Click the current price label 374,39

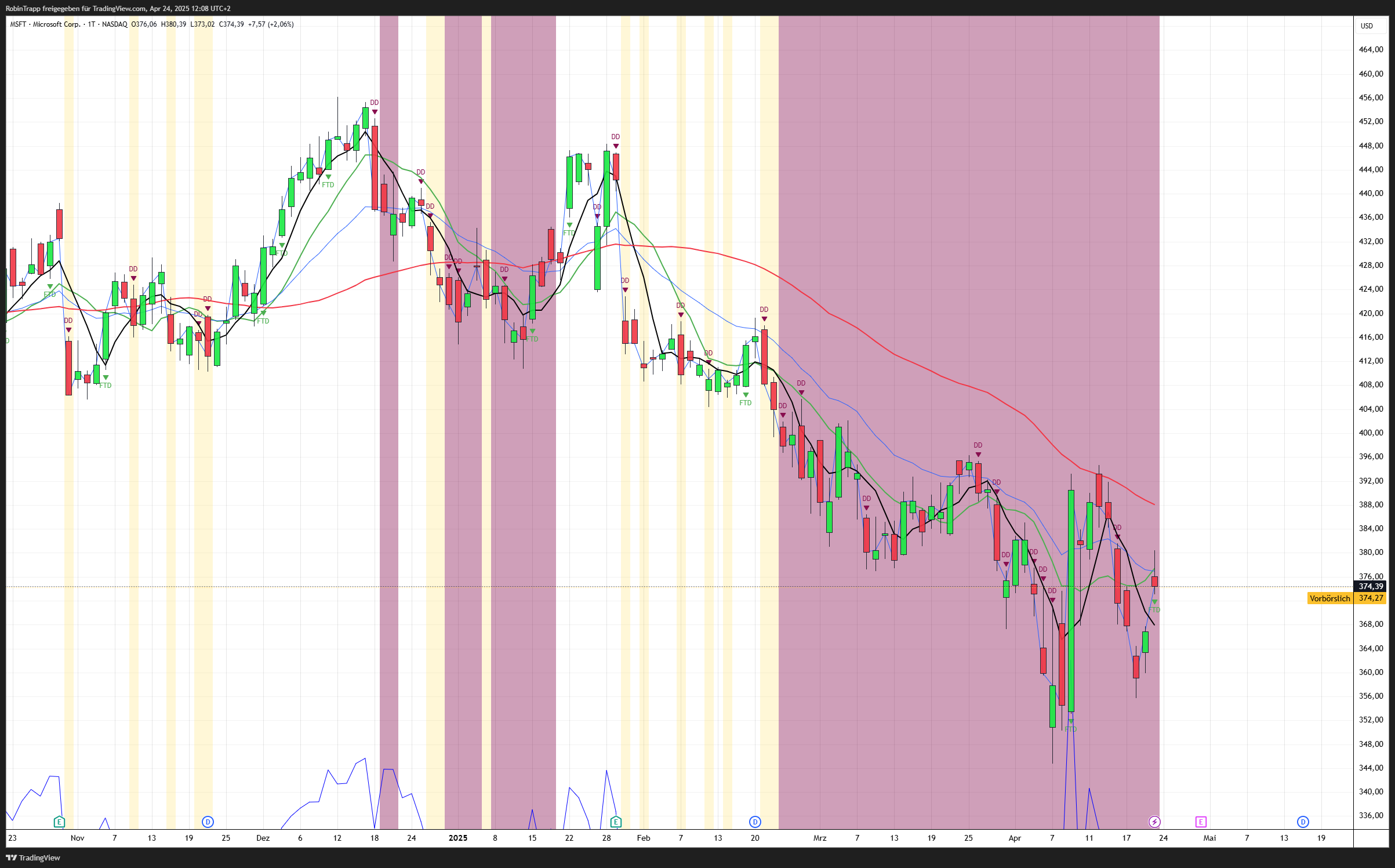pos(1371,586)
